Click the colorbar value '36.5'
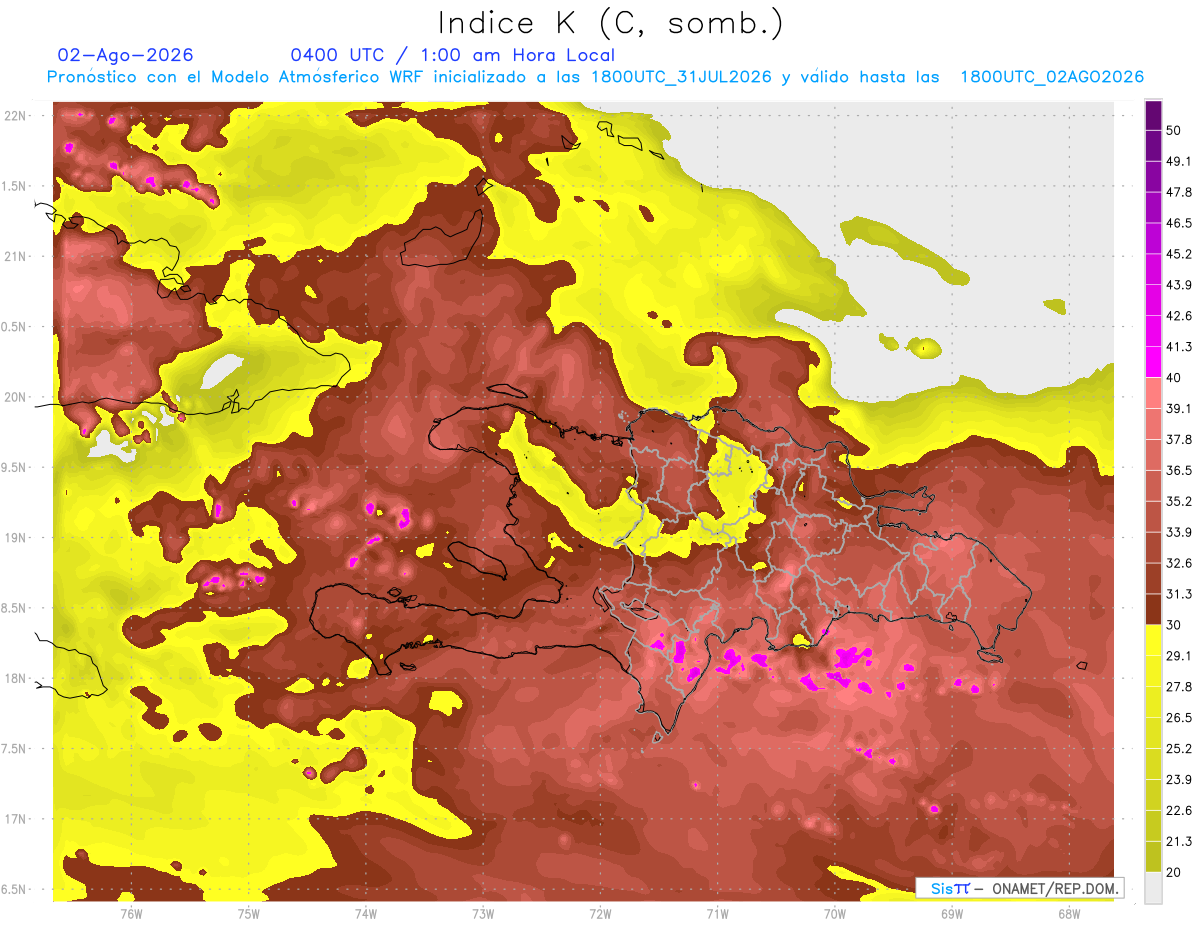This screenshot has height=927, width=1200. [1178, 470]
